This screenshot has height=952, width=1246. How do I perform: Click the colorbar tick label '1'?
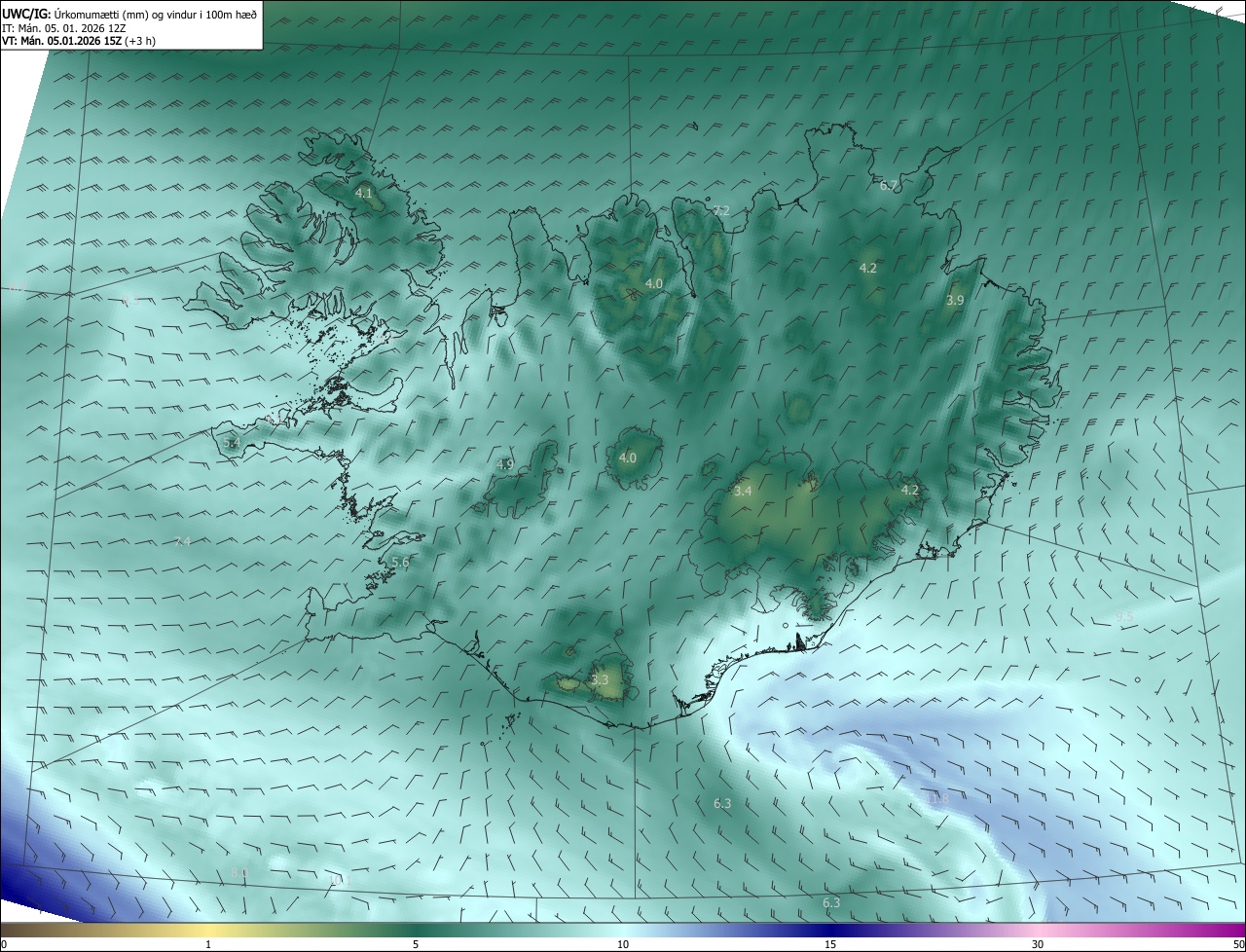(208, 944)
